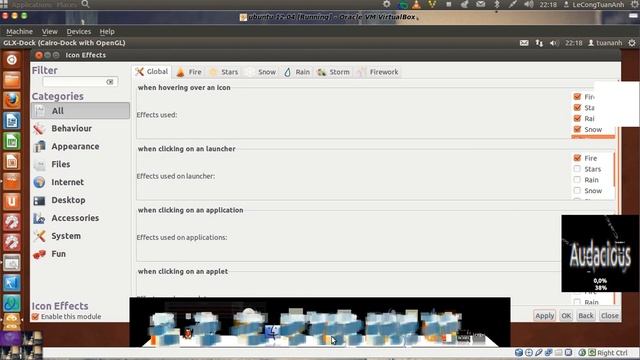Switch to the Firework tab

(378, 72)
